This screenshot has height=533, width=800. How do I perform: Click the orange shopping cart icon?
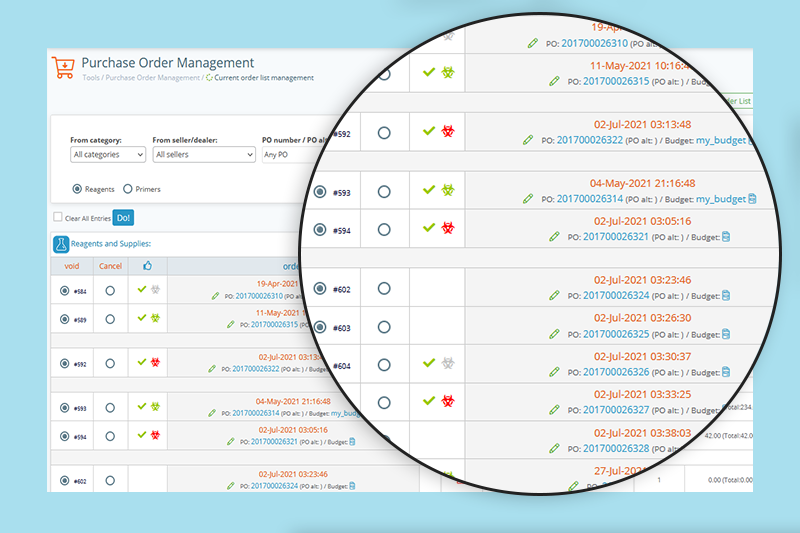[63, 68]
